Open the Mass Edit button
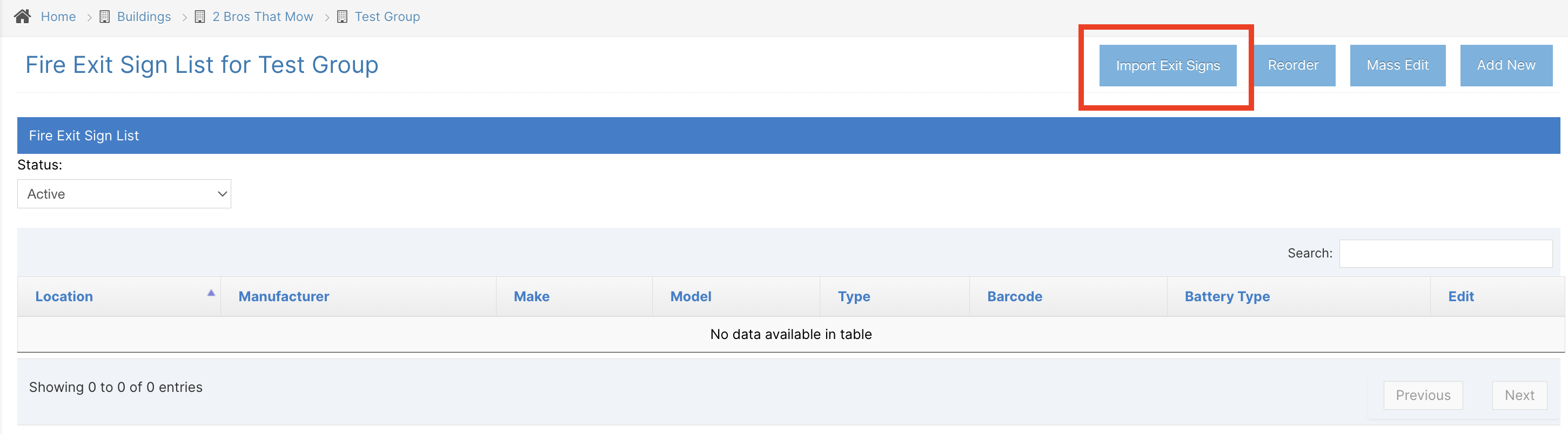Screen dimensions: 1568x434 (x=1398, y=65)
